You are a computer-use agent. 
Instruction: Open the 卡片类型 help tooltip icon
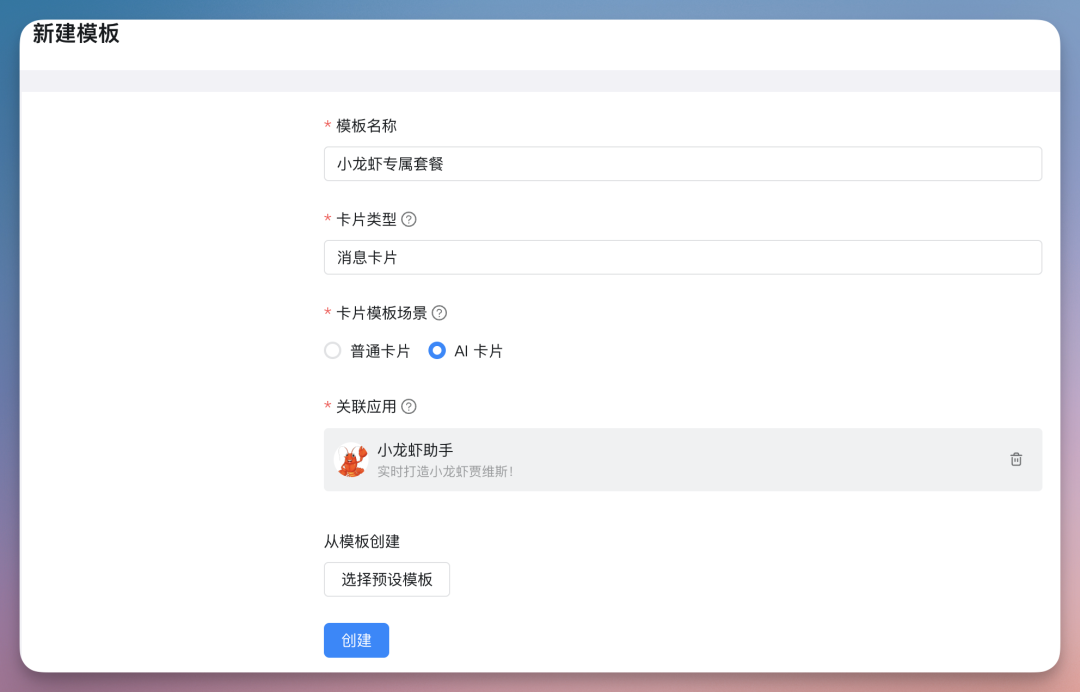(408, 219)
